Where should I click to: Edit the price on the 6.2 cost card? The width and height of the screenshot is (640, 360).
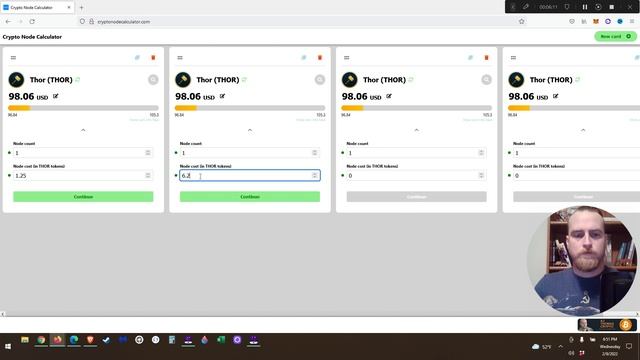(222, 96)
